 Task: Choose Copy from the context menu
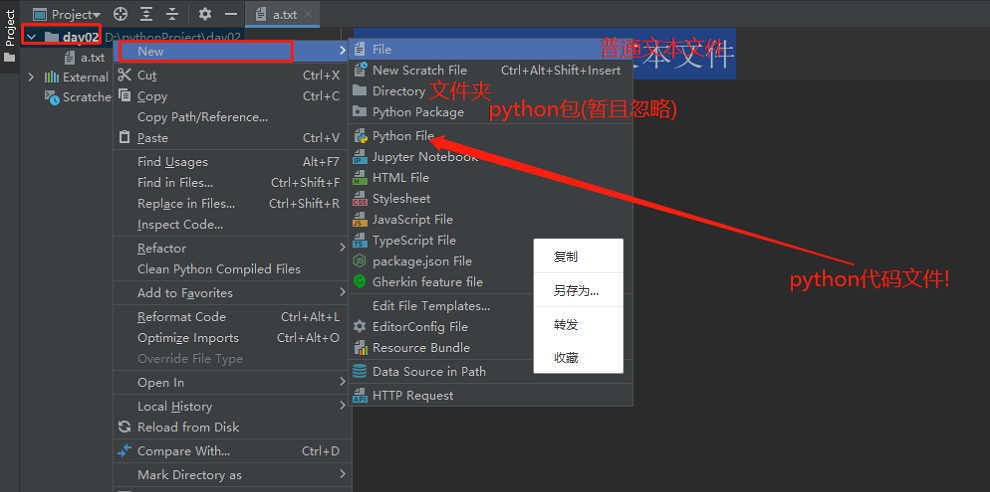point(230,96)
